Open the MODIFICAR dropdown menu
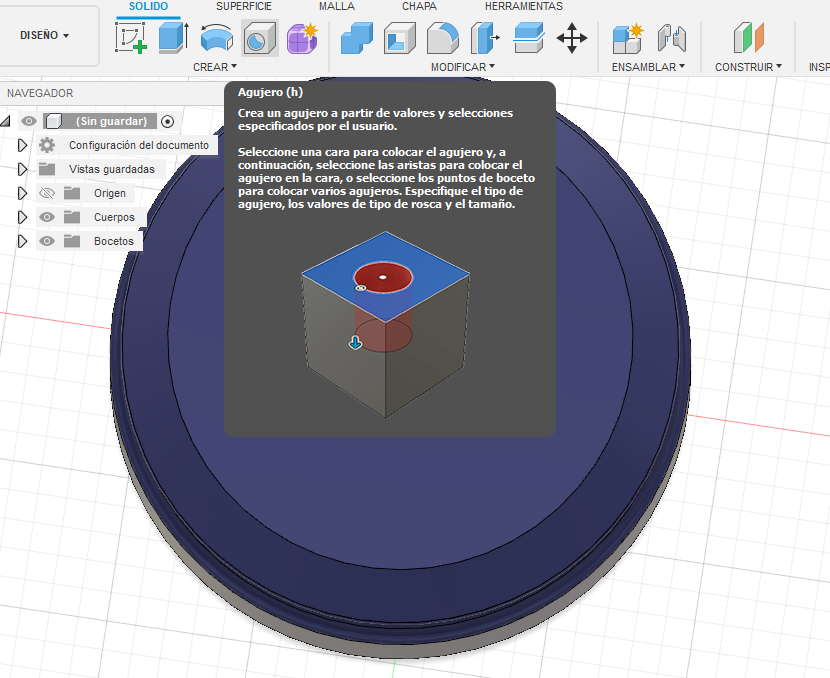 463,67
